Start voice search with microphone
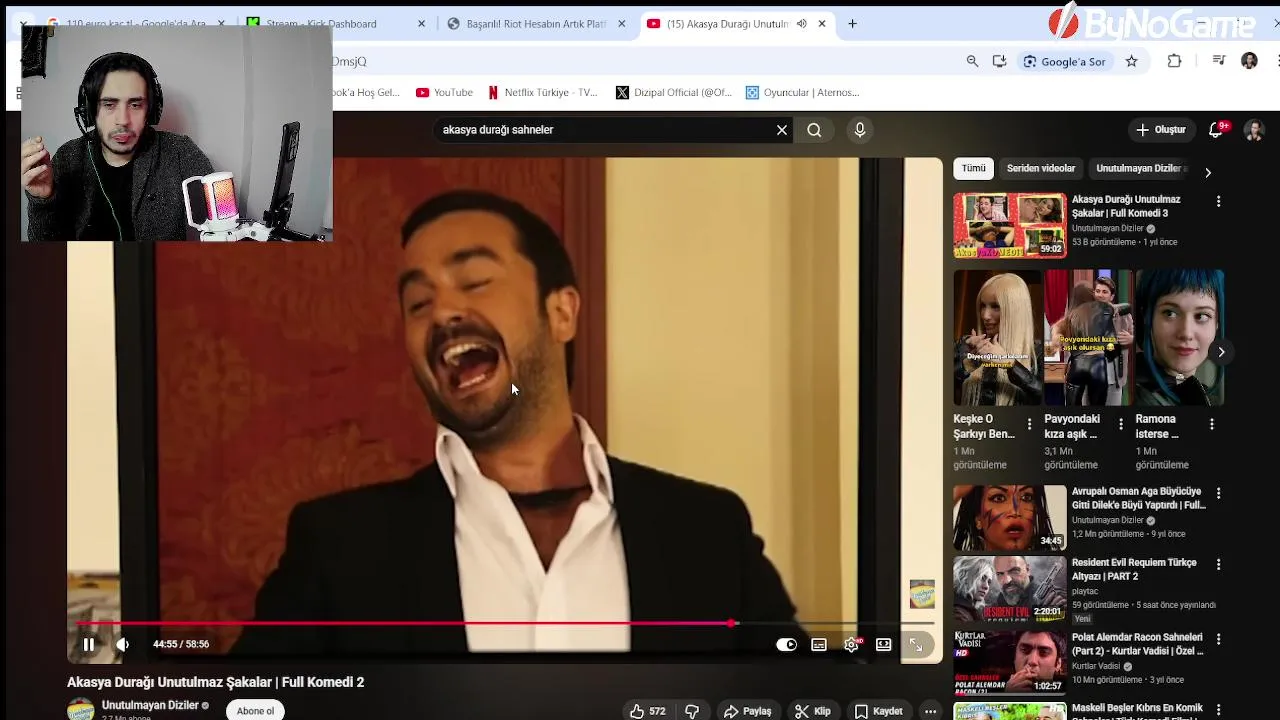This screenshot has width=1280, height=720. point(860,130)
